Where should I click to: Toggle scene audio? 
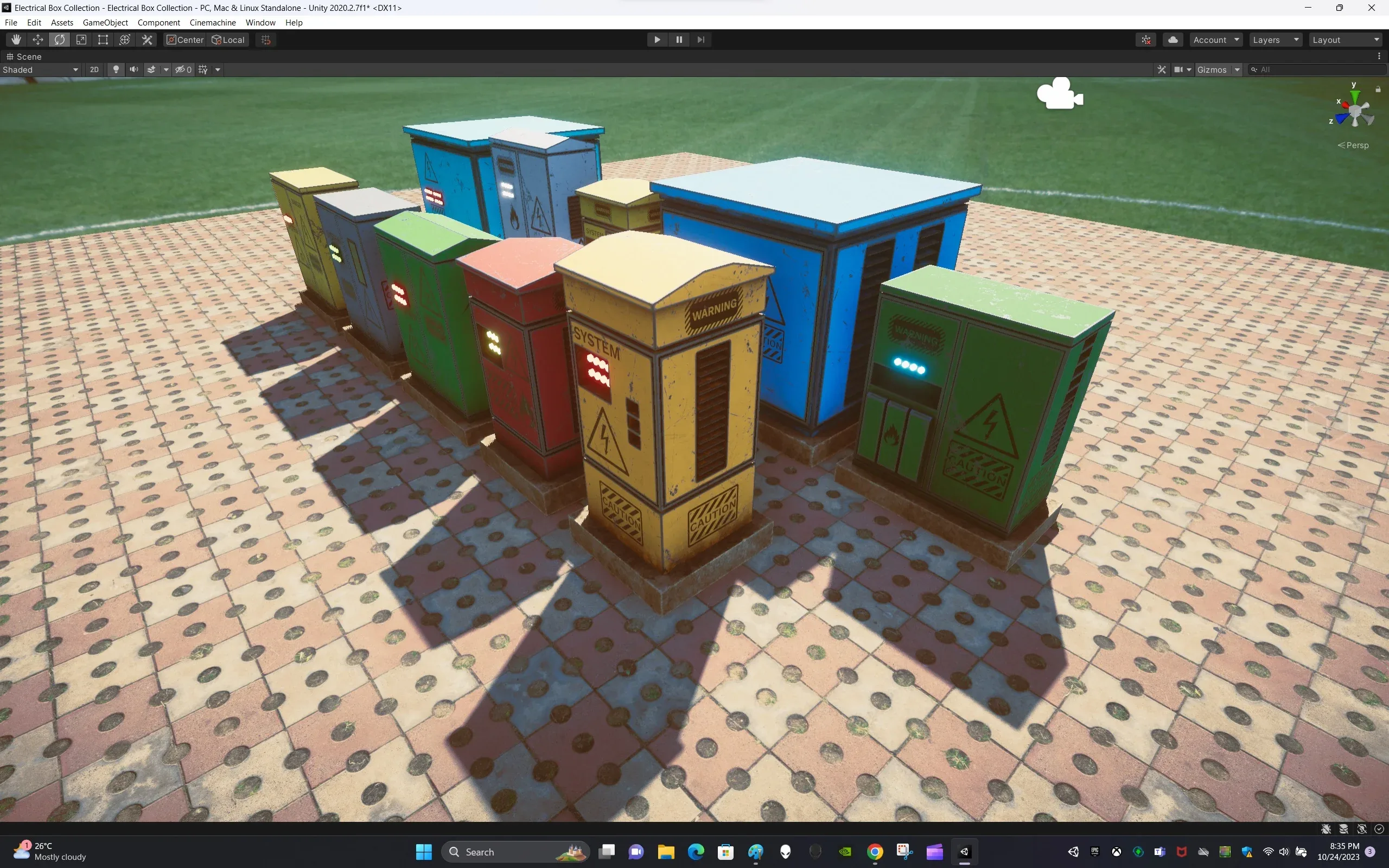[133, 69]
